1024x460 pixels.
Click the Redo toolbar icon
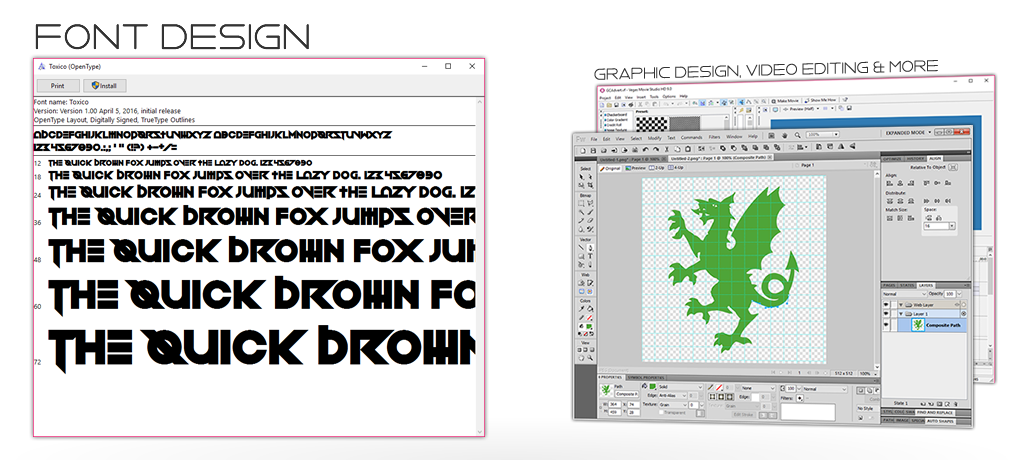point(656,150)
